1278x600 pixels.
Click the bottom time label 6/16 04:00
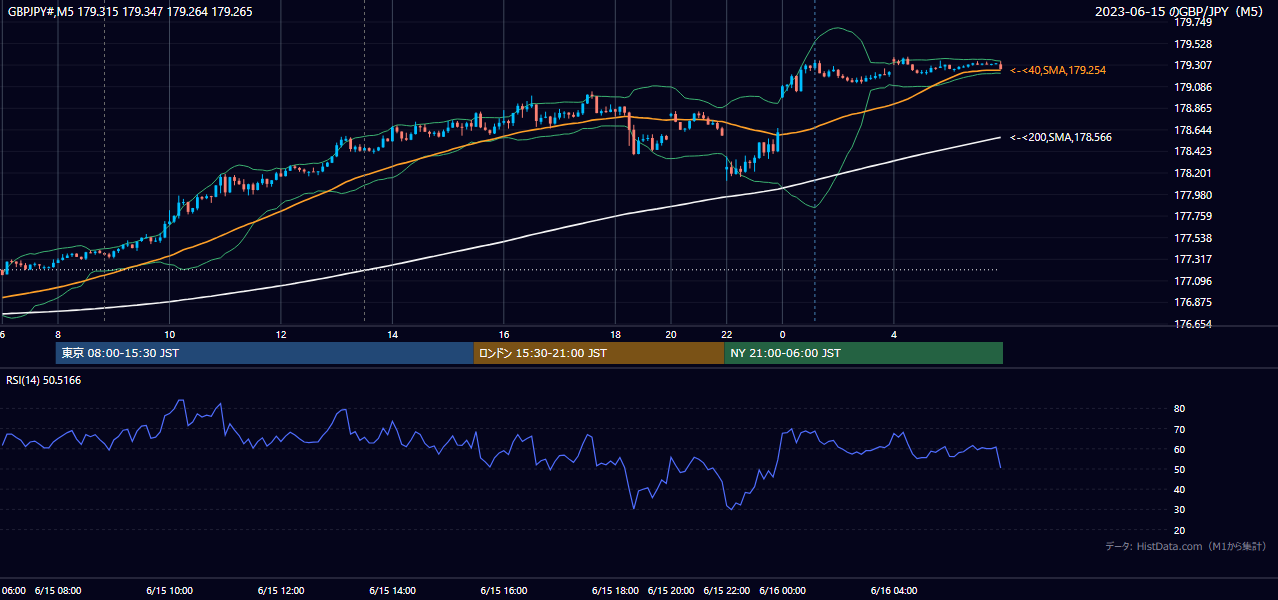(894, 590)
